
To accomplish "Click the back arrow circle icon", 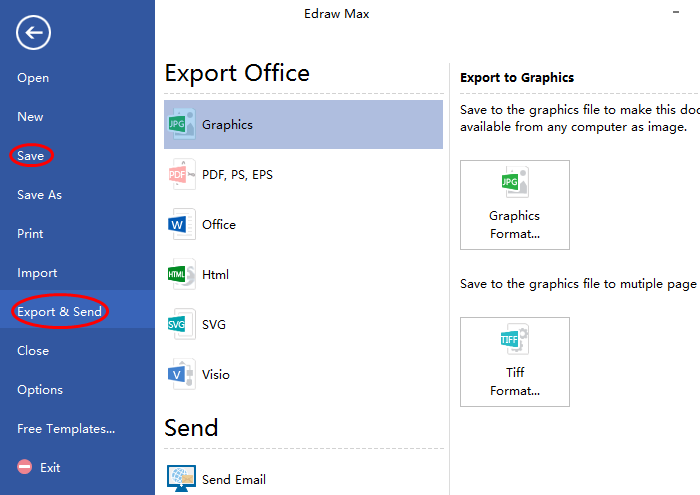I will (33, 33).
